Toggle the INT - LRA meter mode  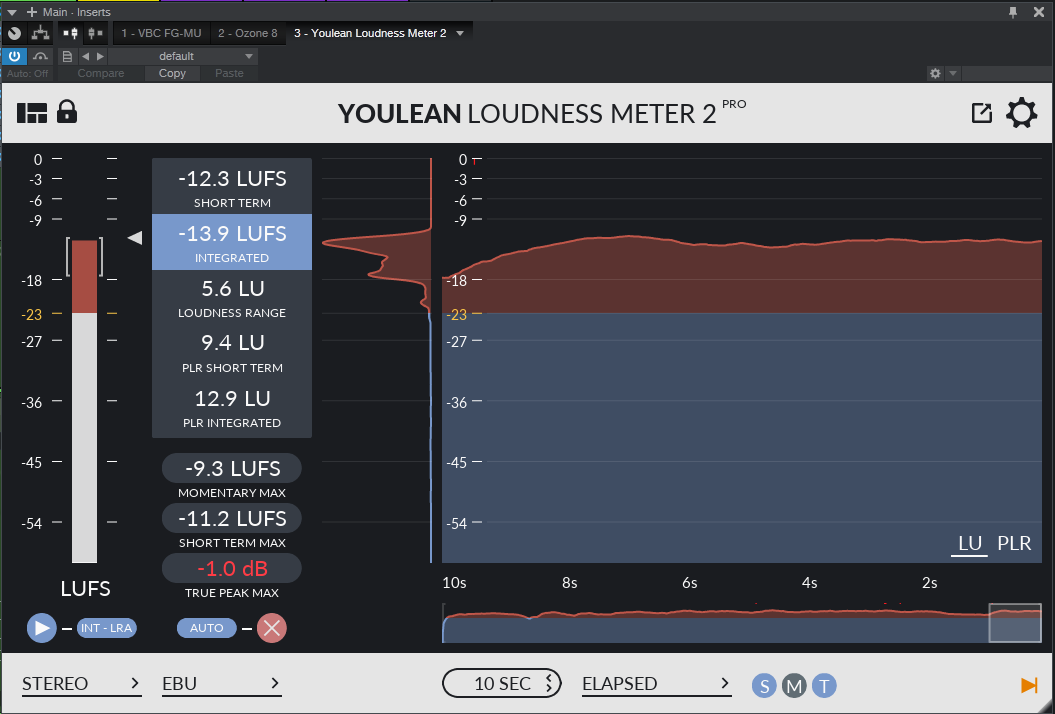[x=106, y=628]
